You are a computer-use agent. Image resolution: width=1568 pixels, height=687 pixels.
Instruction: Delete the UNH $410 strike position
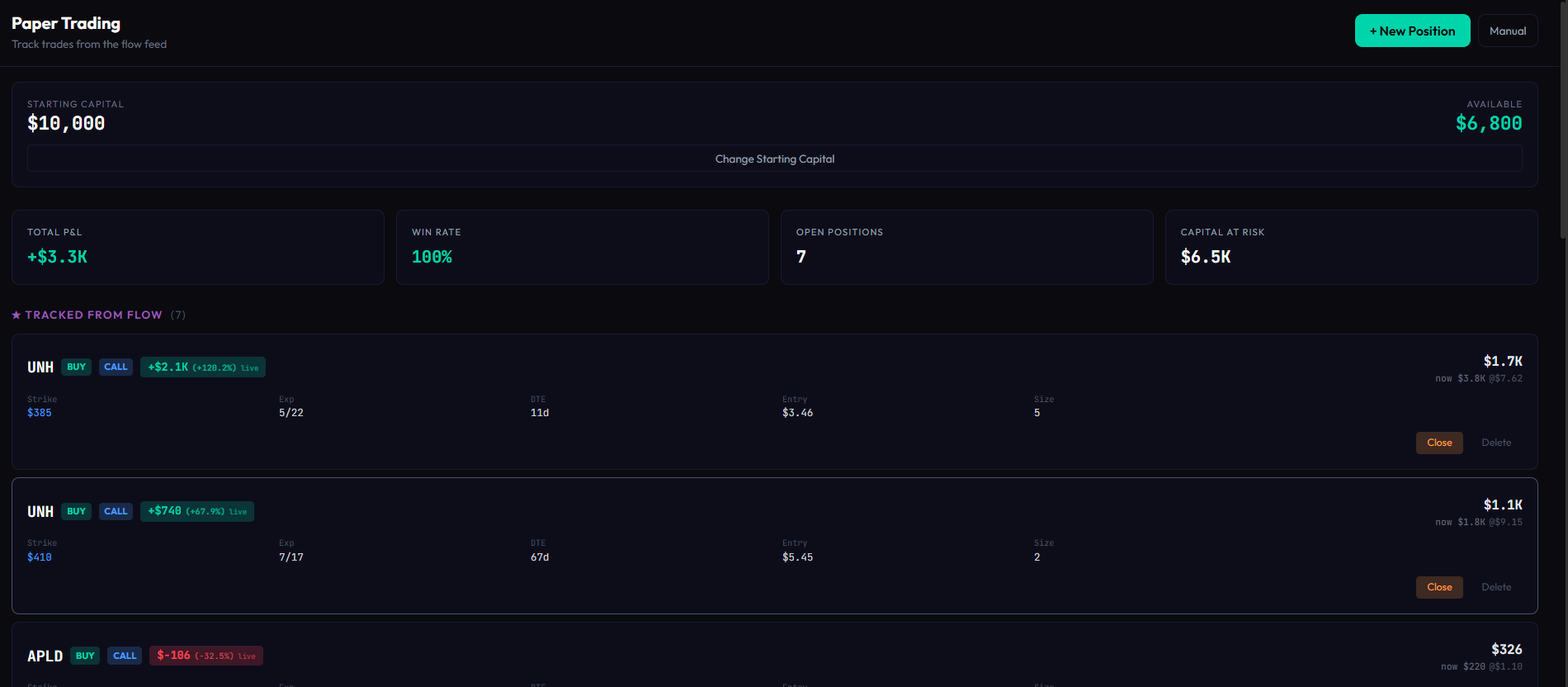tap(1496, 587)
